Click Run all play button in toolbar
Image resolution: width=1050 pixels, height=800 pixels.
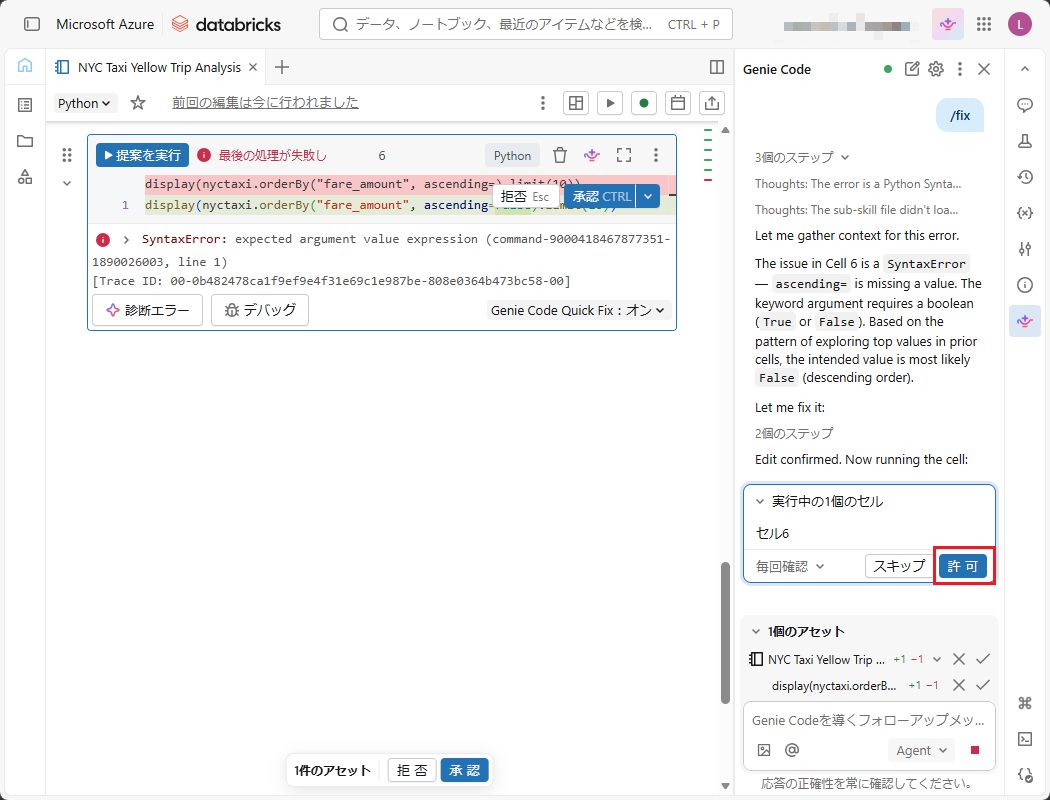click(609, 103)
